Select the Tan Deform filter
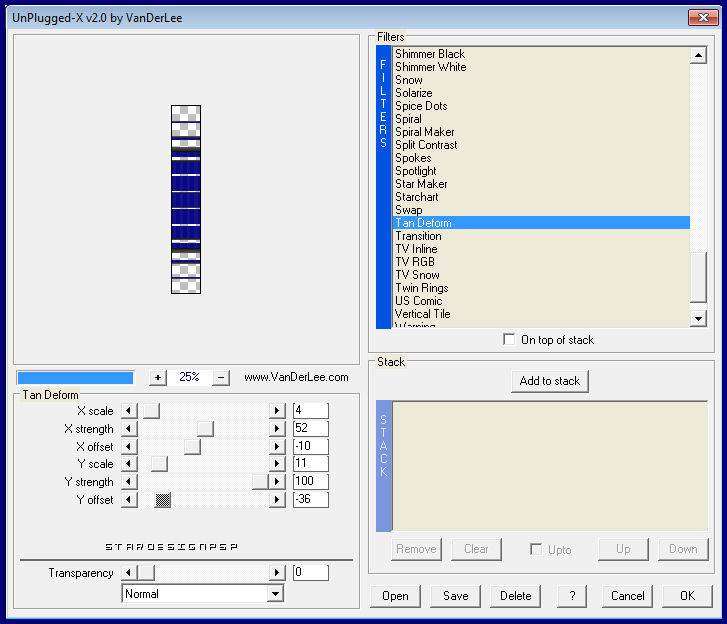This screenshot has width=727, height=624. coord(542,223)
